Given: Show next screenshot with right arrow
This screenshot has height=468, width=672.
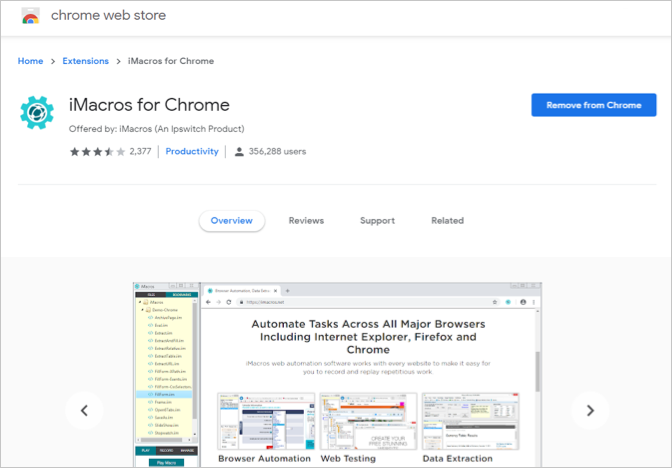Looking at the screenshot, I should 590,410.
